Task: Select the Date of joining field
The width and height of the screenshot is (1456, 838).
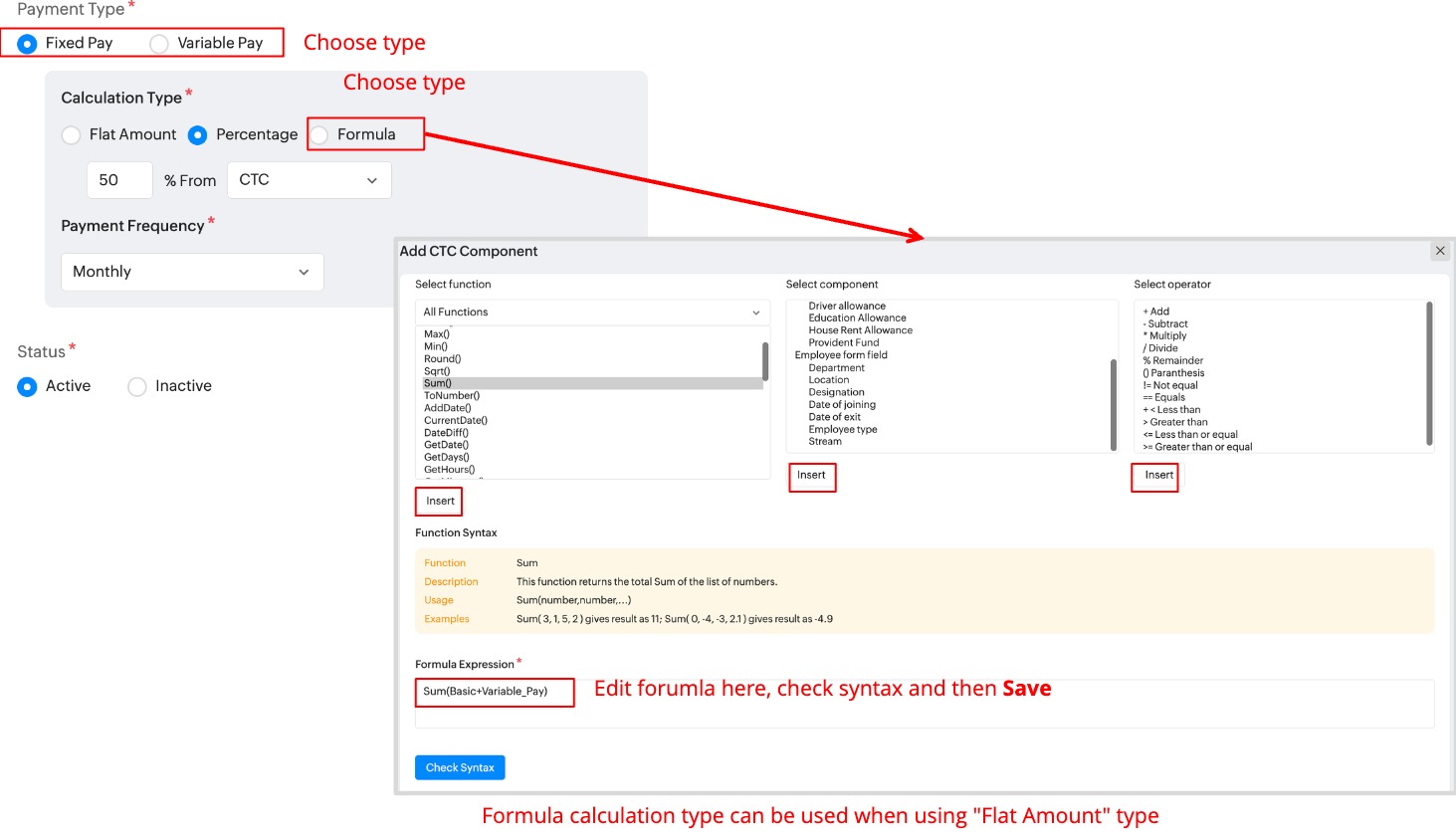Action: click(842, 405)
